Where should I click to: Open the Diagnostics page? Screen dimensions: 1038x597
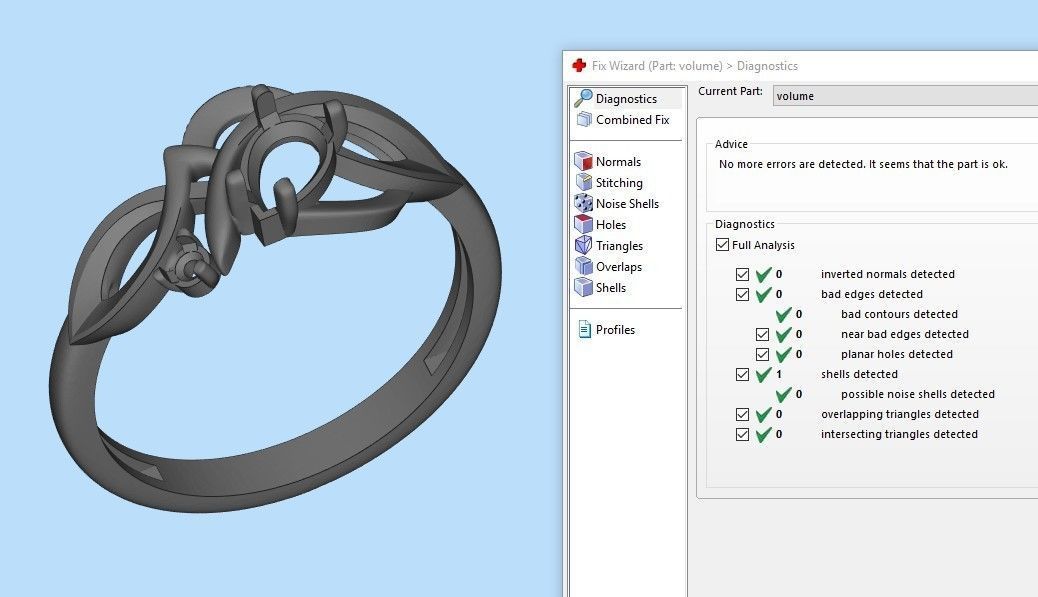(x=626, y=99)
